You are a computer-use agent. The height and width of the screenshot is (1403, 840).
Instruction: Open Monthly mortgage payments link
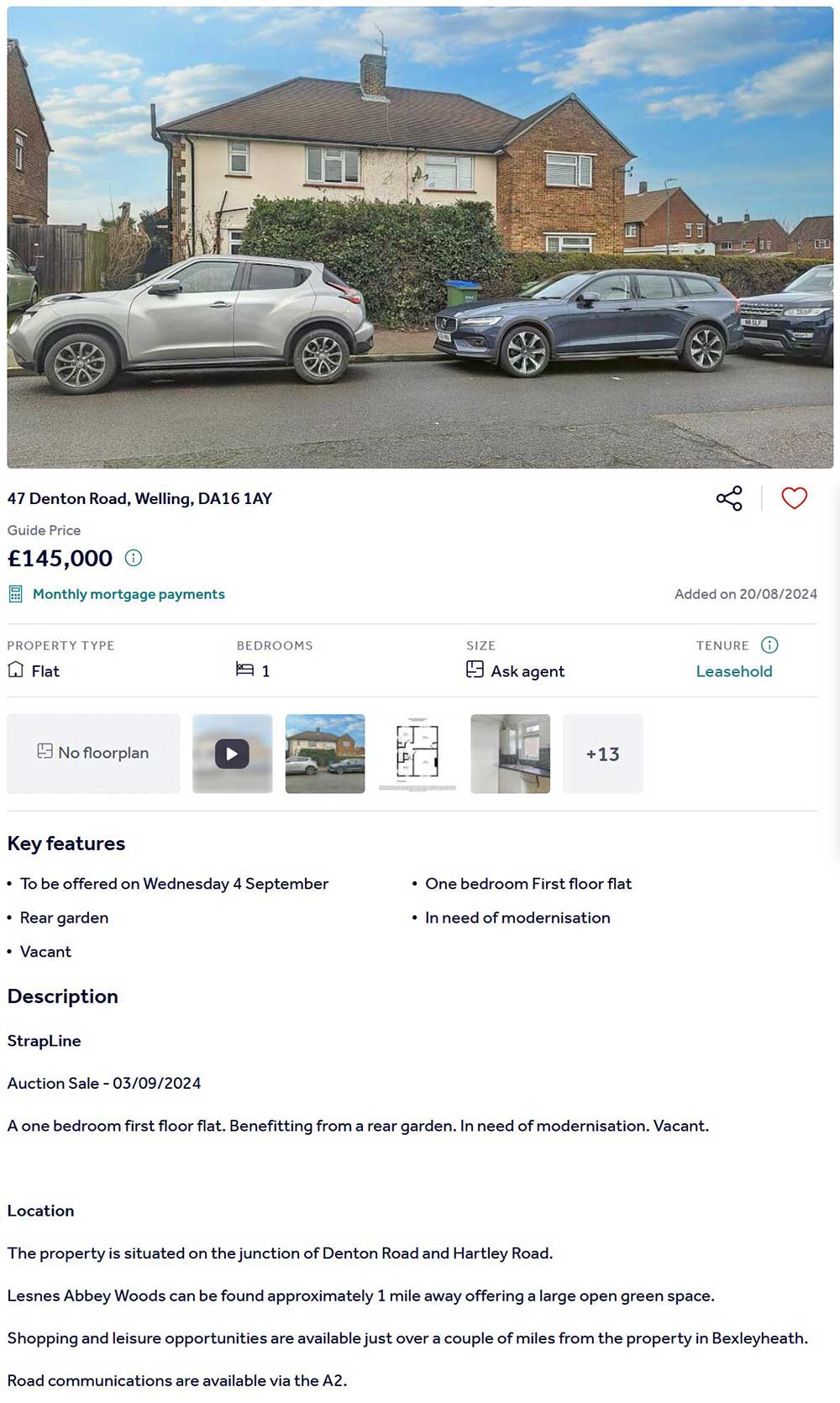pos(129,594)
